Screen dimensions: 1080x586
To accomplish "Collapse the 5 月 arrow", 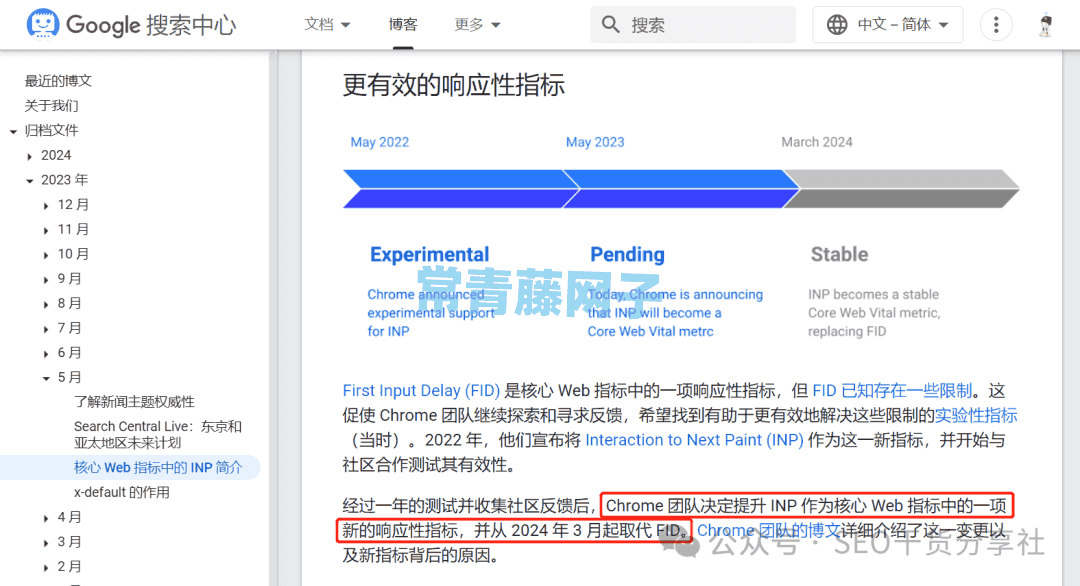I will (46, 378).
